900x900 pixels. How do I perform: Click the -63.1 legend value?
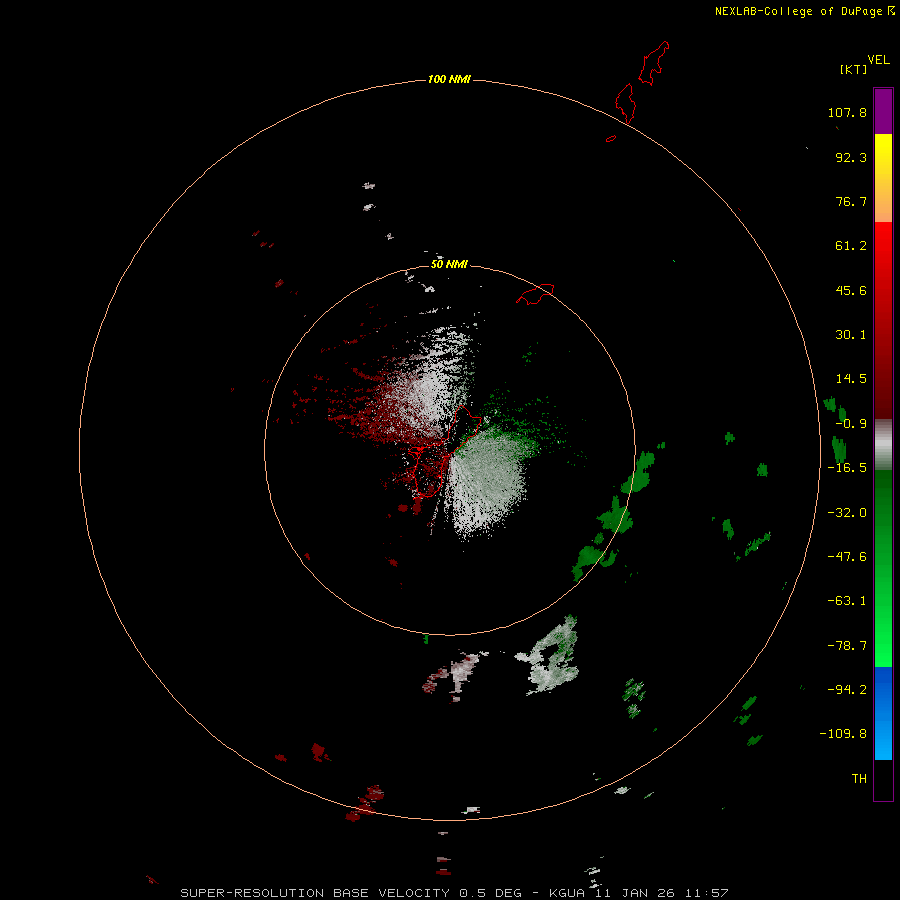point(847,601)
